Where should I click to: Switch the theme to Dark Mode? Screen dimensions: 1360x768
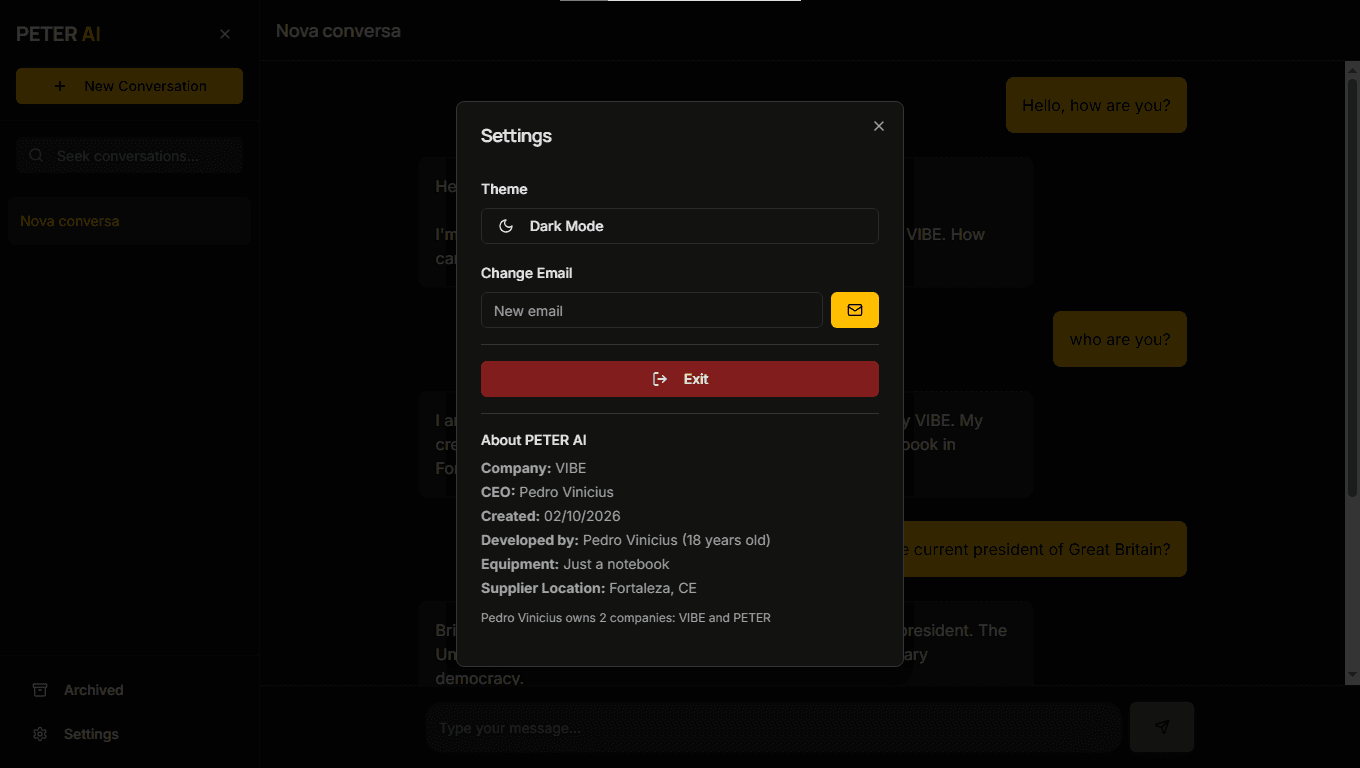tap(680, 226)
